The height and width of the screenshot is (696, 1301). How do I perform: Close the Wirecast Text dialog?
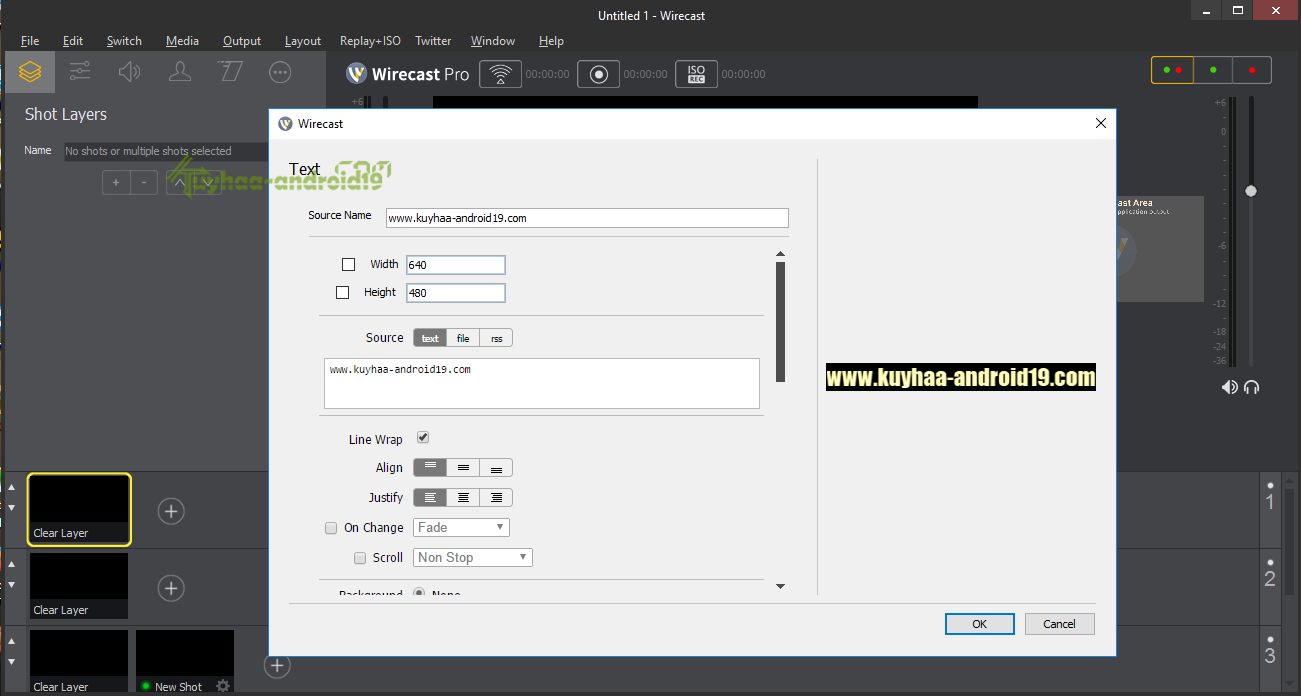coord(1101,123)
